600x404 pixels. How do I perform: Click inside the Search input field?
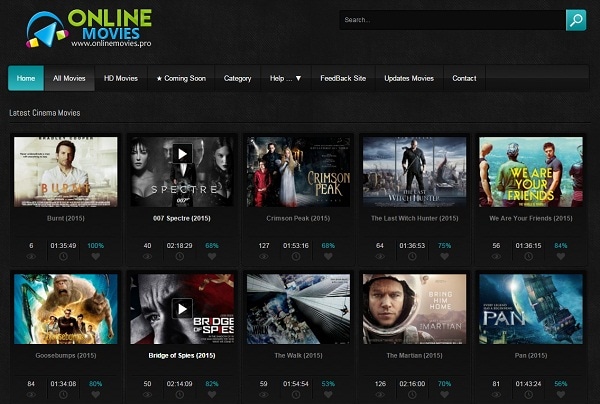coord(452,20)
